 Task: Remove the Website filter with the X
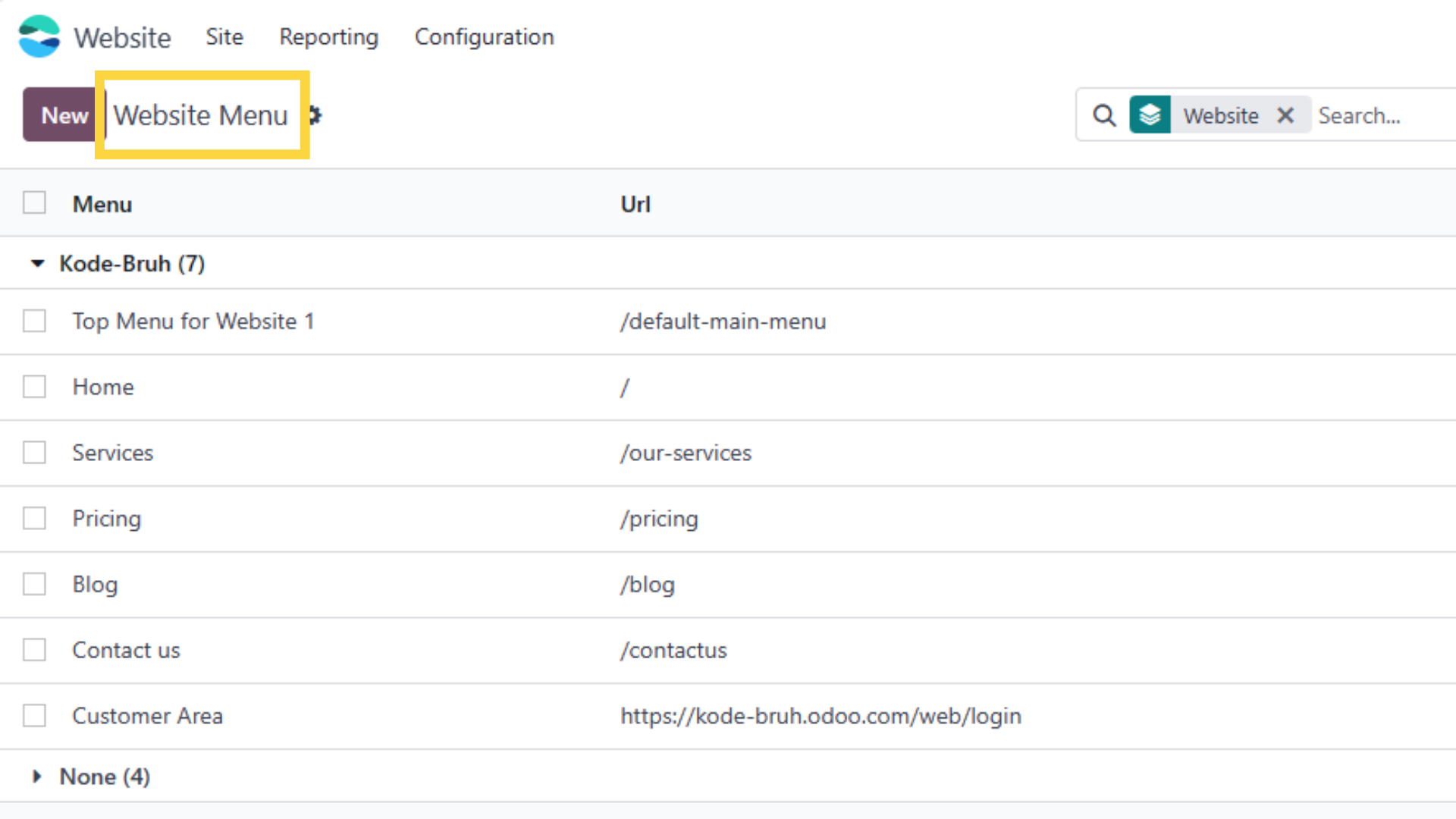click(1285, 115)
